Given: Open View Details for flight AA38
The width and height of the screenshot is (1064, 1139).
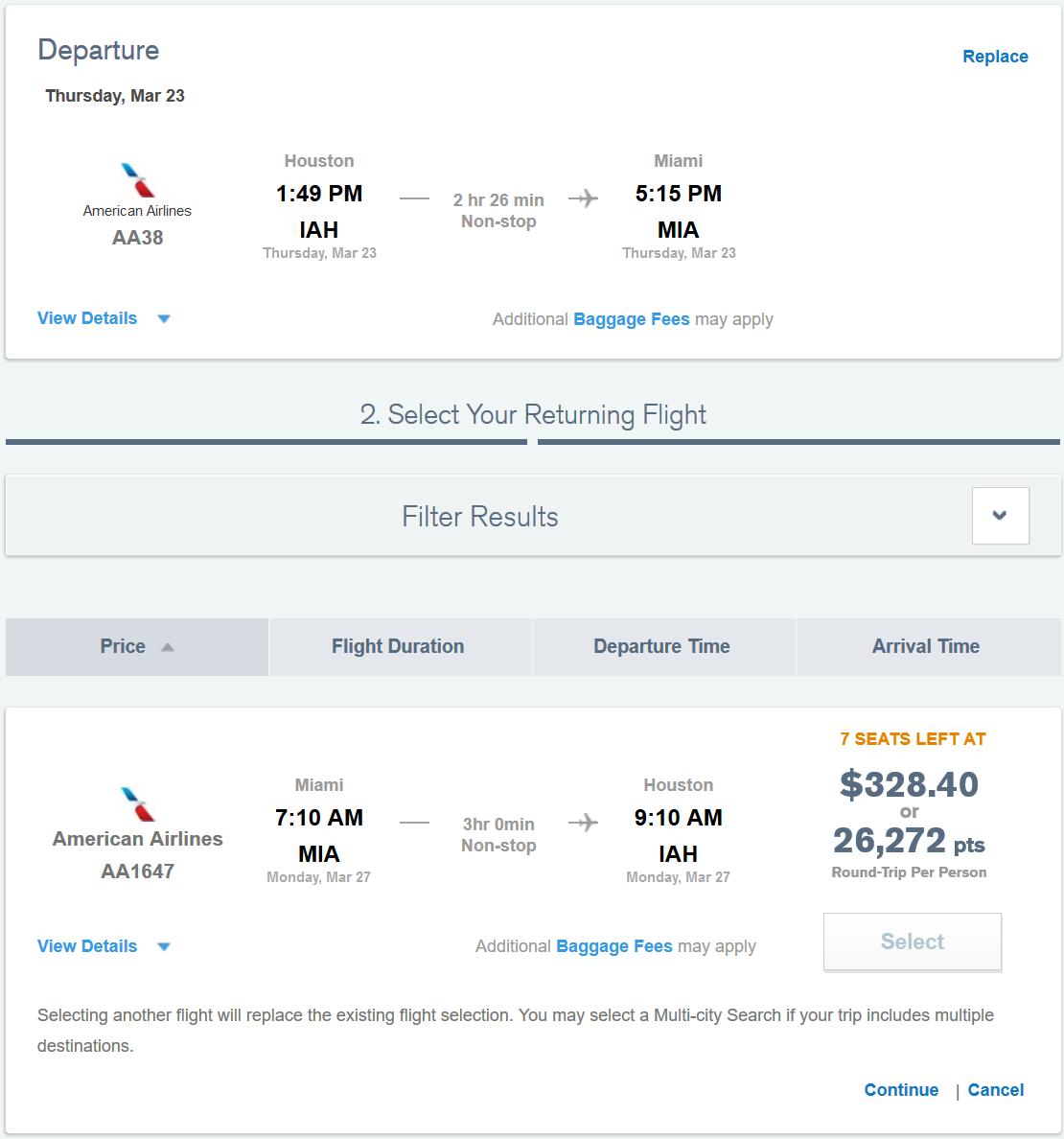Looking at the screenshot, I should point(87,318).
